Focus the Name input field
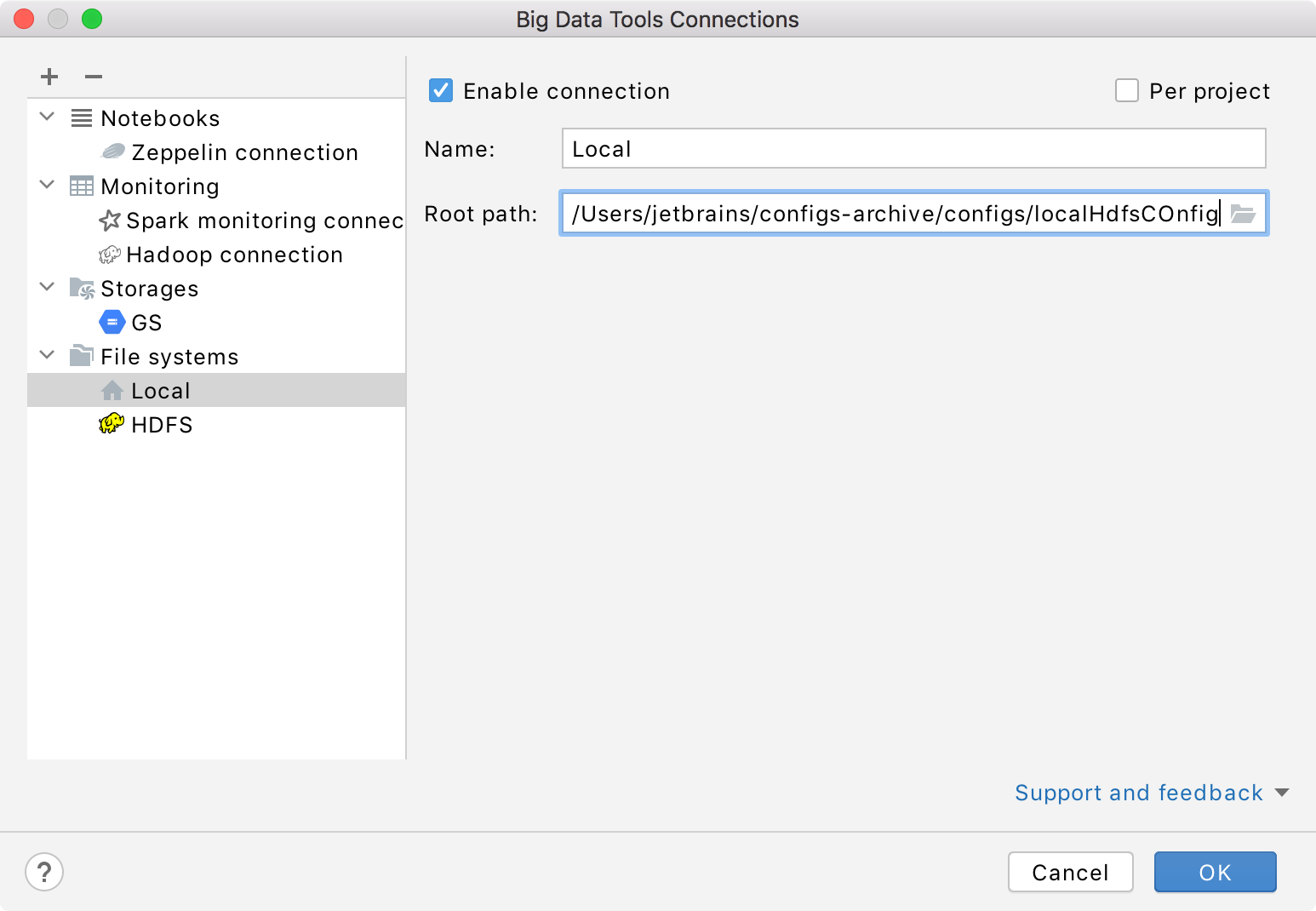This screenshot has width=1316, height=911. (914, 148)
